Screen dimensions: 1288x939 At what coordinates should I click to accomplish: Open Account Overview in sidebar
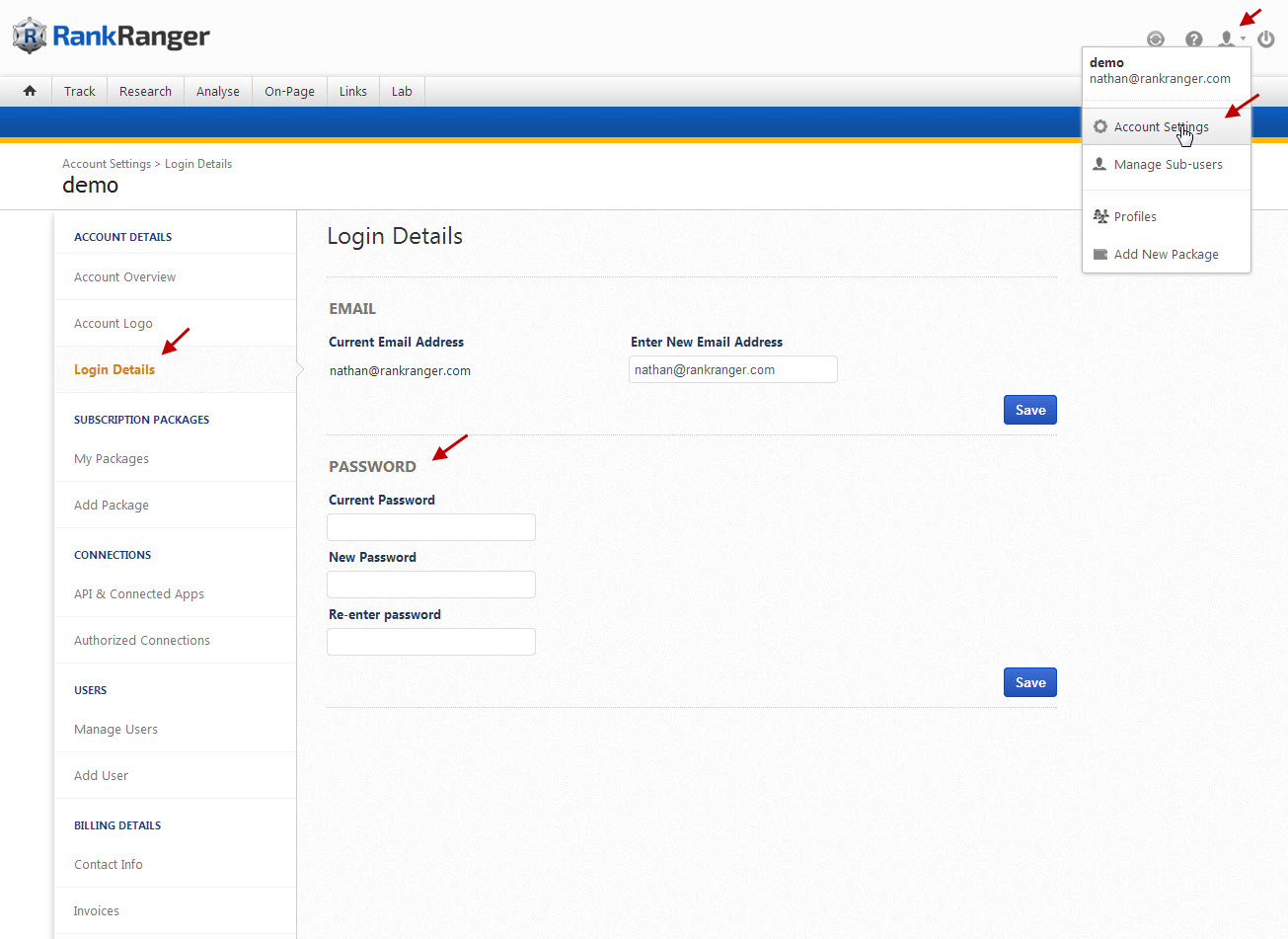(x=125, y=277)
